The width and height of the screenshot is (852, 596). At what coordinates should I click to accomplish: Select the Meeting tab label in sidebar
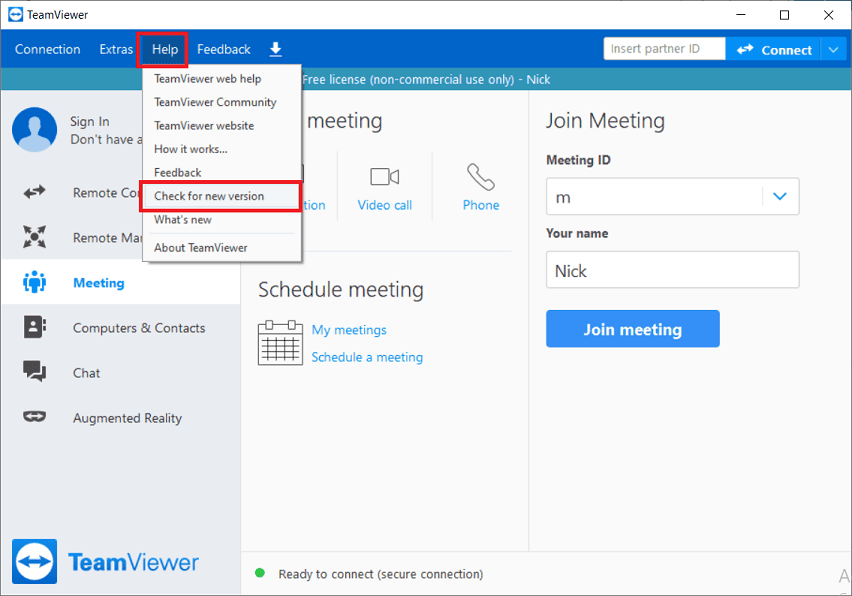[99, 283]
